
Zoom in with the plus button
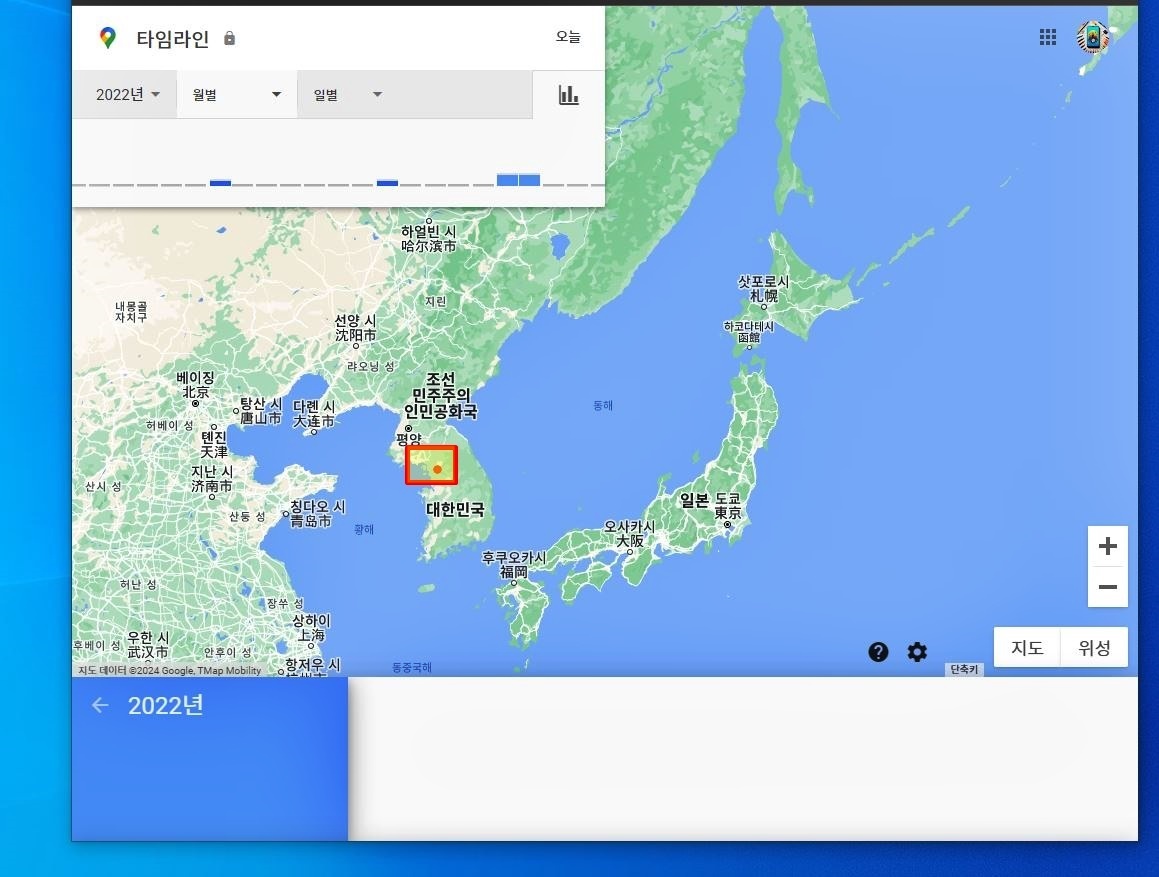[x=1107, y=546]
